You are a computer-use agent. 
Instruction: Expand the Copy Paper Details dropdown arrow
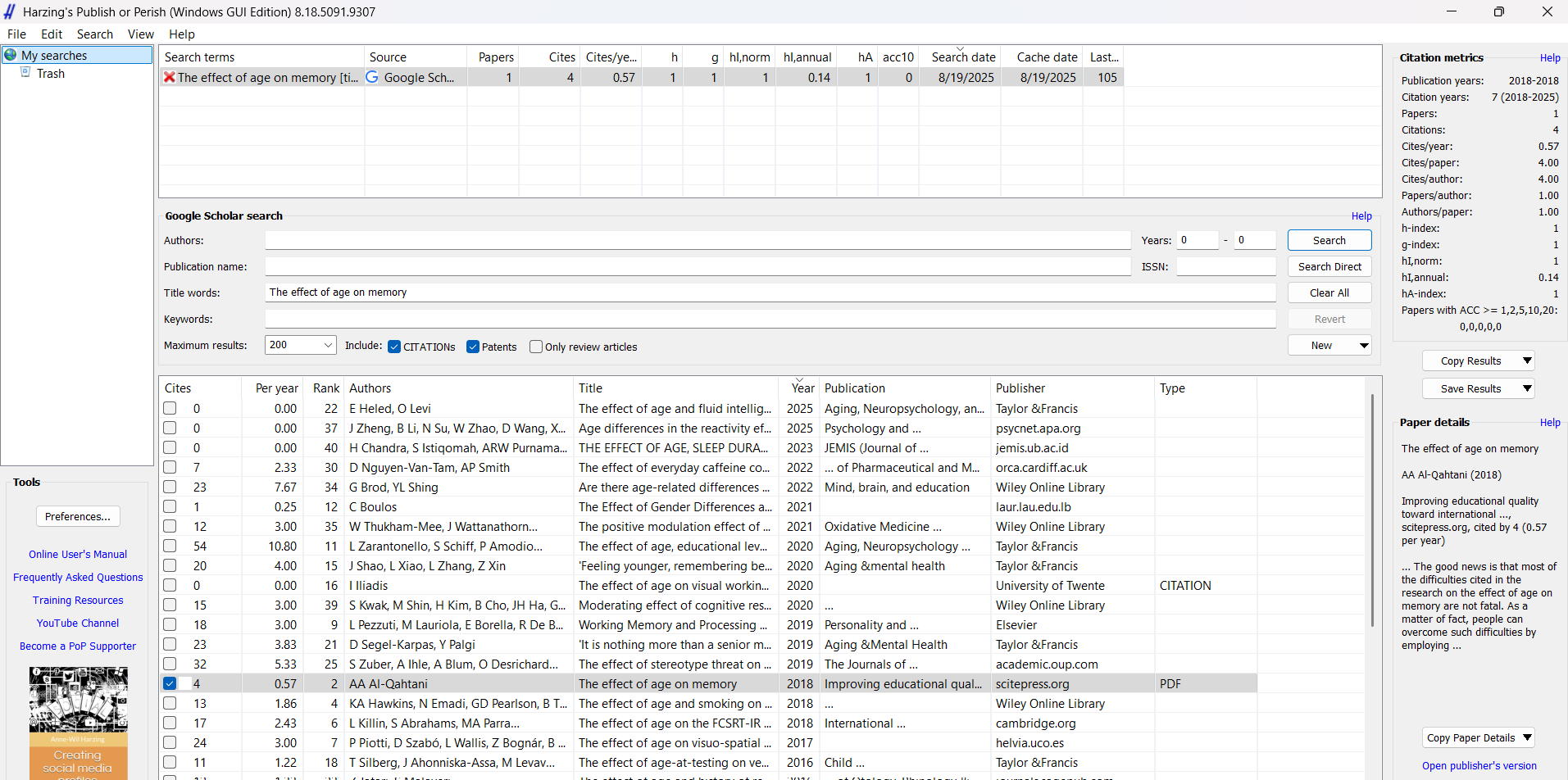coord(1527,737)
